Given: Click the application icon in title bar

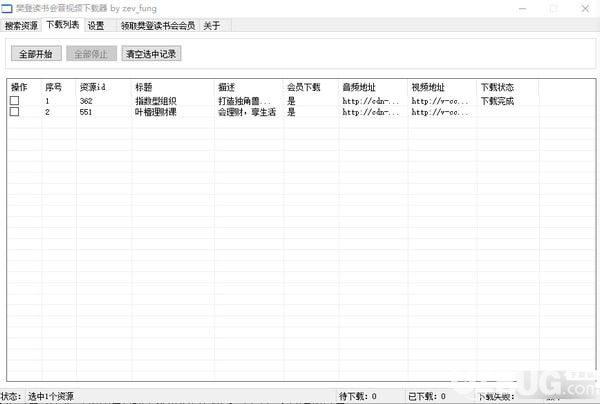Looking at the screenshot, I should (x=7, y=8).
